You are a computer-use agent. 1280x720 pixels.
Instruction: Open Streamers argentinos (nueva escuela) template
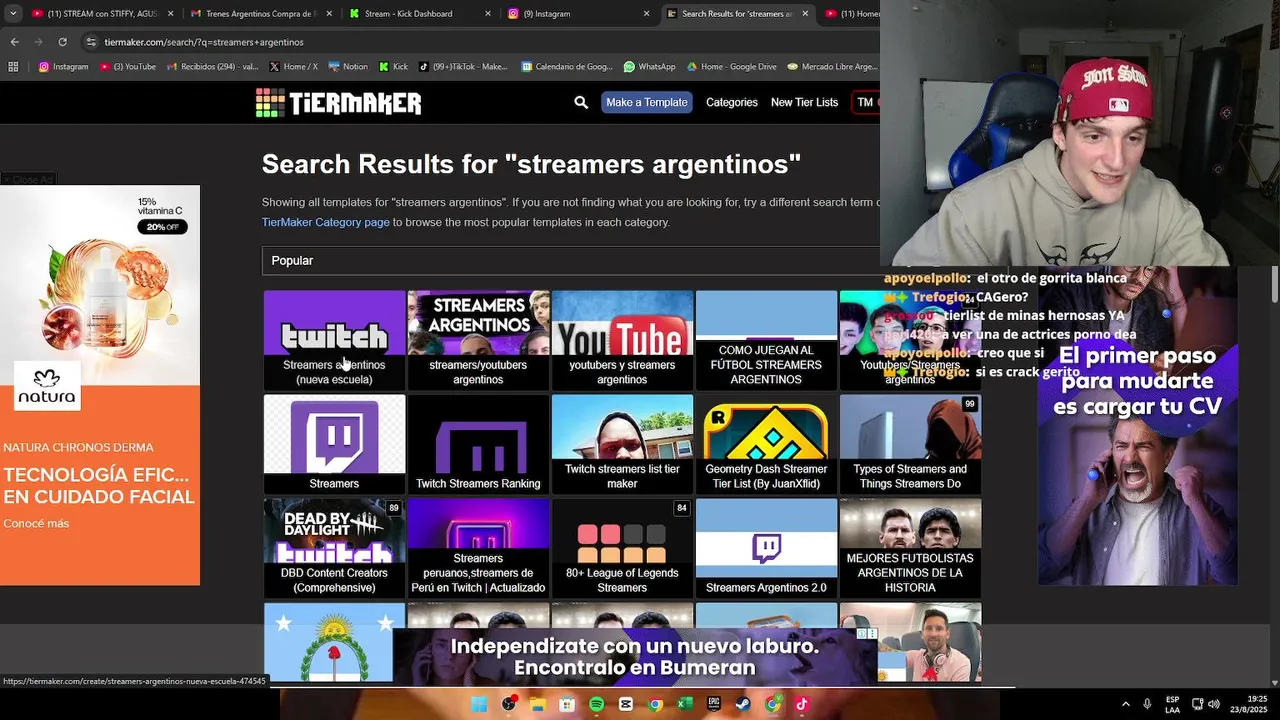334,340
